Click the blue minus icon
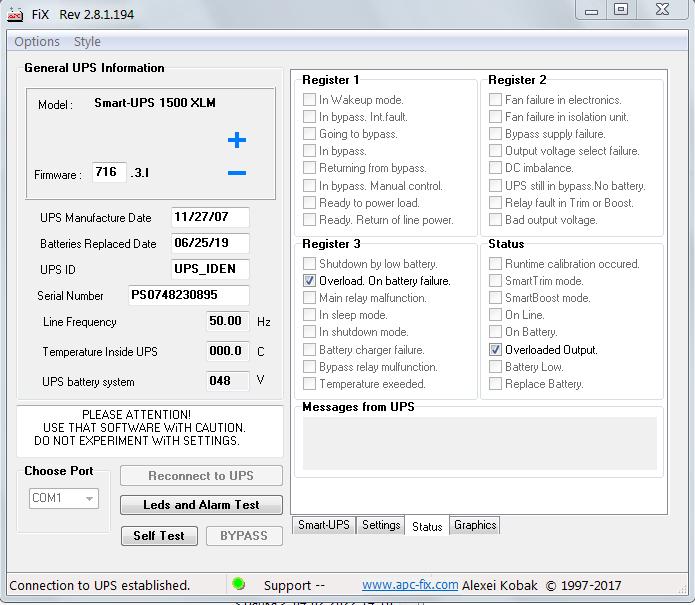This screenshot has width=695, height=605. [x=236, y=173]
